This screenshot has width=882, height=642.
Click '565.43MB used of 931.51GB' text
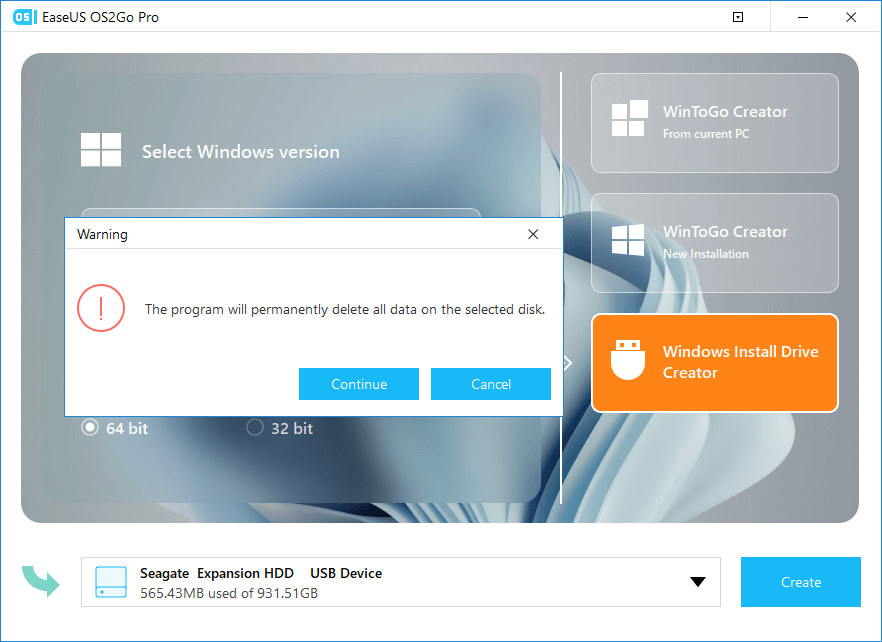[229, 593]
